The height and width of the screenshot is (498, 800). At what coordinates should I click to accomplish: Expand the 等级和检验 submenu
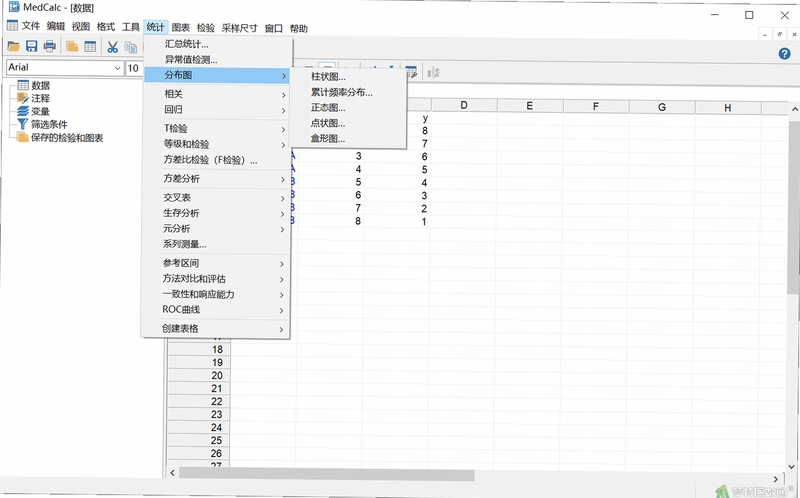[217, 144]
